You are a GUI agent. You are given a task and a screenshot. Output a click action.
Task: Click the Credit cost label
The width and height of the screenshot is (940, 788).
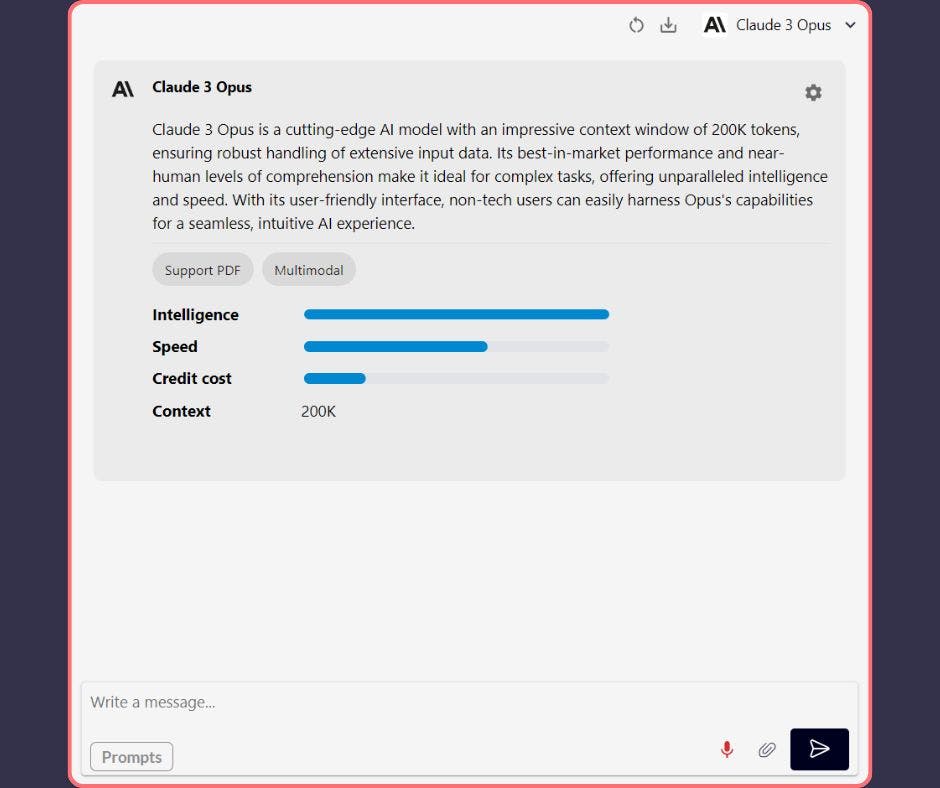coord(192,378)
